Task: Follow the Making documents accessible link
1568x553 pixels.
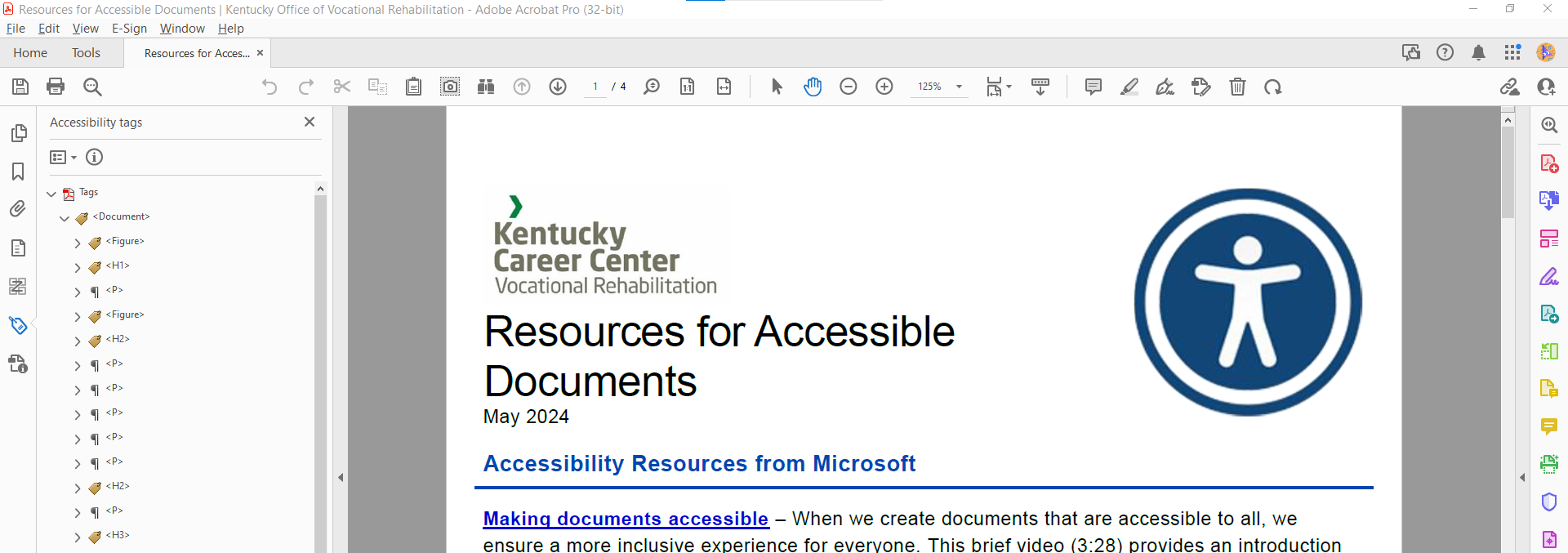Action: (x=626, y=519)
